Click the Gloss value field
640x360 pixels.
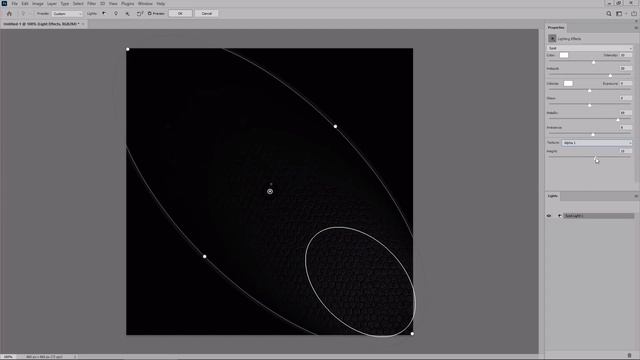[625, 98]
